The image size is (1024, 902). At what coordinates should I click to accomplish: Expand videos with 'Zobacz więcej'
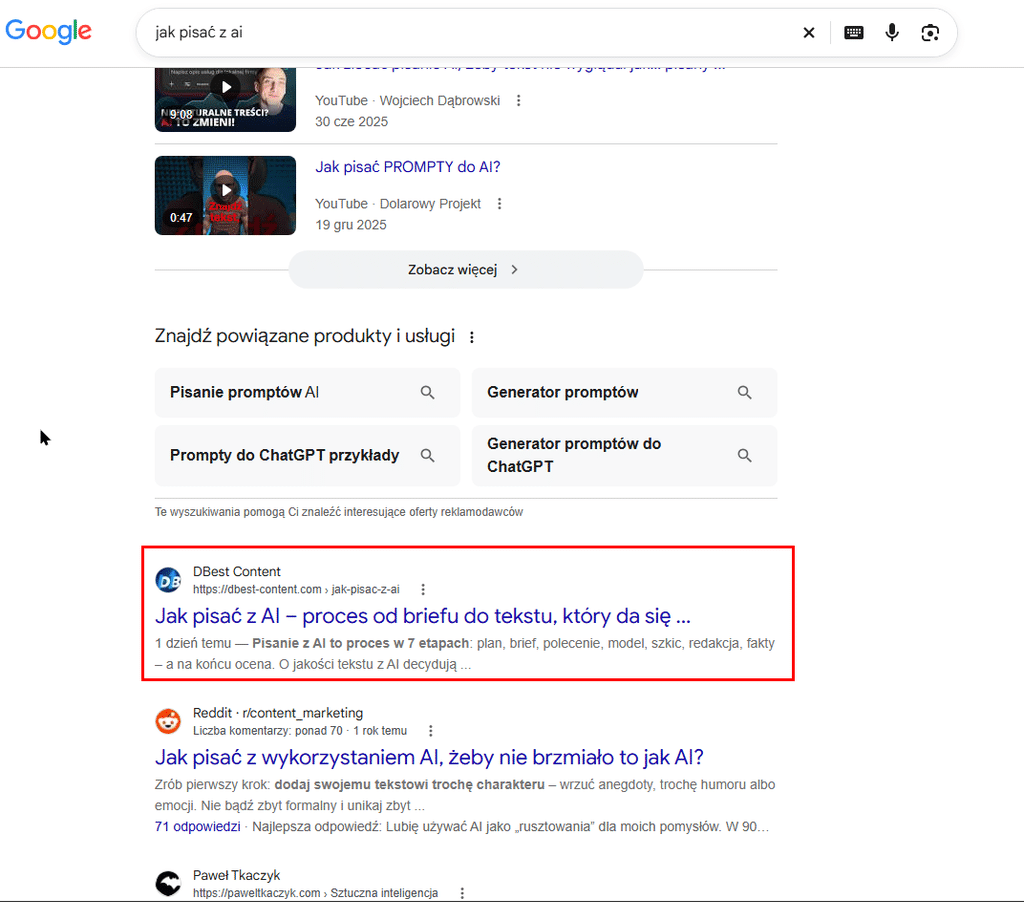[466, 270]
